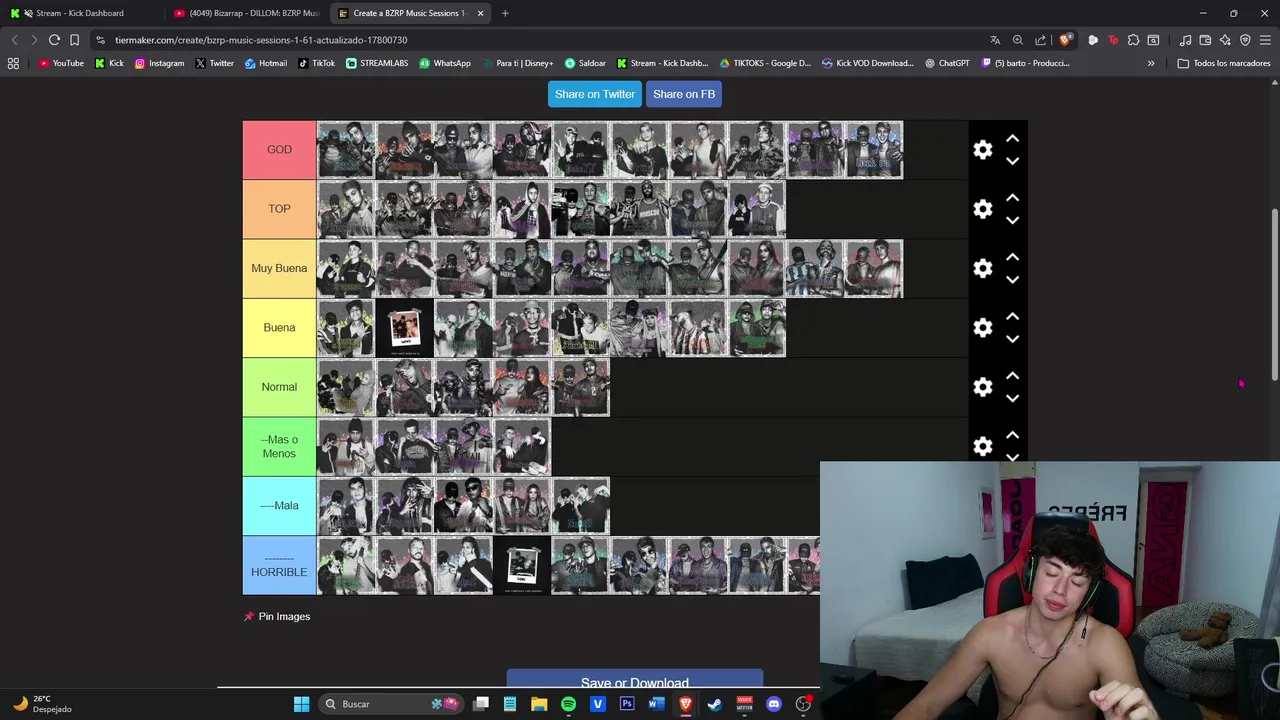Open settings gear for the Muy Buena tier
The image size is (1280, 720).
click(983, 268)
